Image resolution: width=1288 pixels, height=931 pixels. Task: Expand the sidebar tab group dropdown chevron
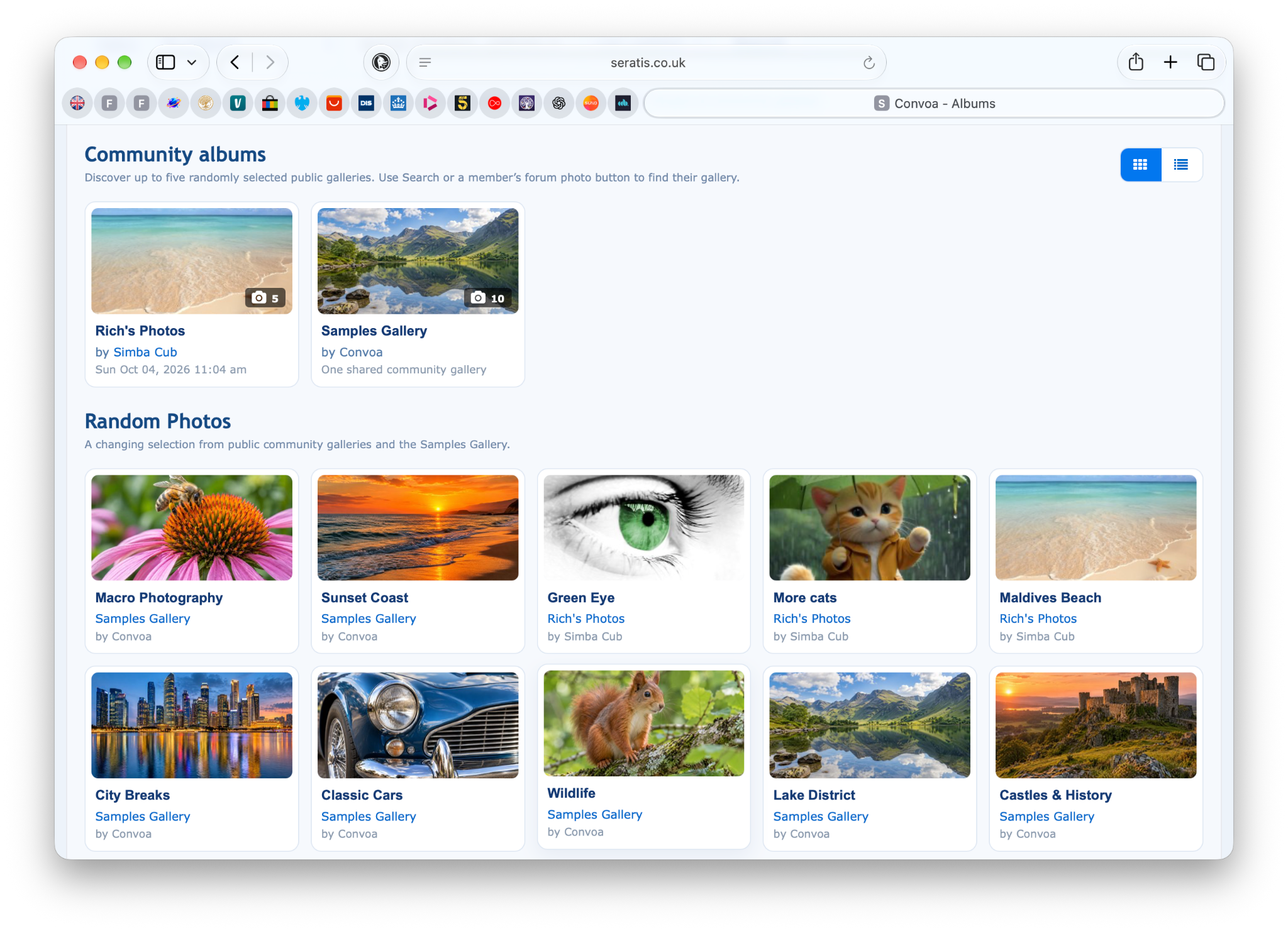pyautogui.click(x=192, y=62)
